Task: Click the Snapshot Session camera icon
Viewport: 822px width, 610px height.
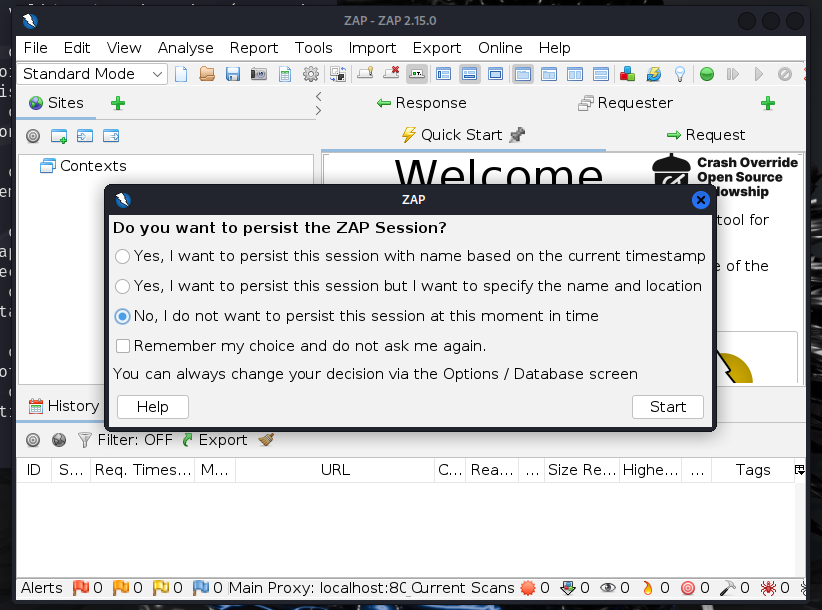Action: point(258,74)
